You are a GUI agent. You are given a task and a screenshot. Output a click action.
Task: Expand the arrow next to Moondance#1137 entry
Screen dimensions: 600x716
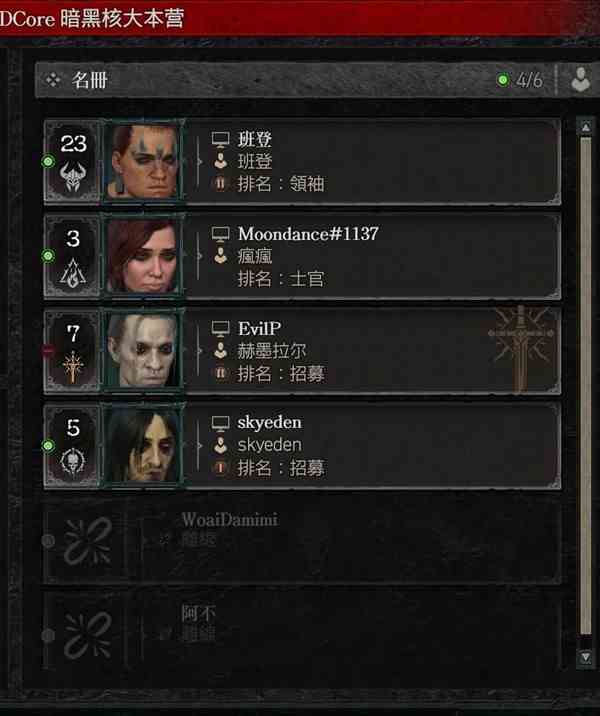200,256
